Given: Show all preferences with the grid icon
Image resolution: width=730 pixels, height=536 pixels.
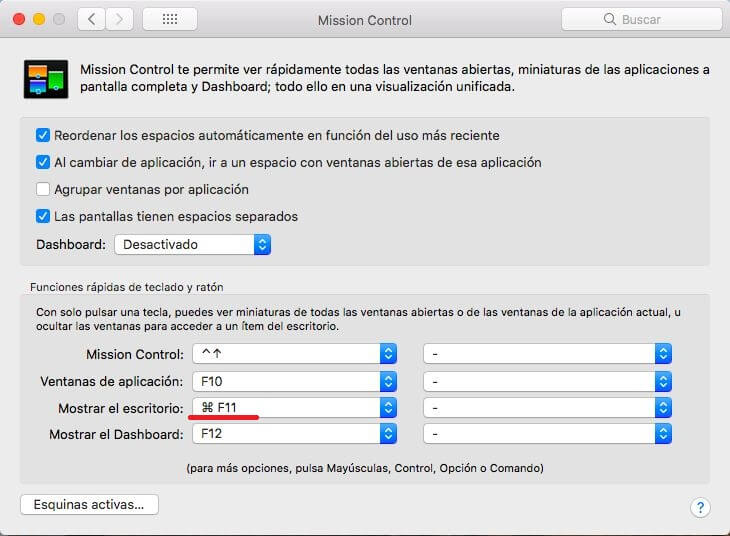Looking at the screenshot, I should [x=170, y=19].
